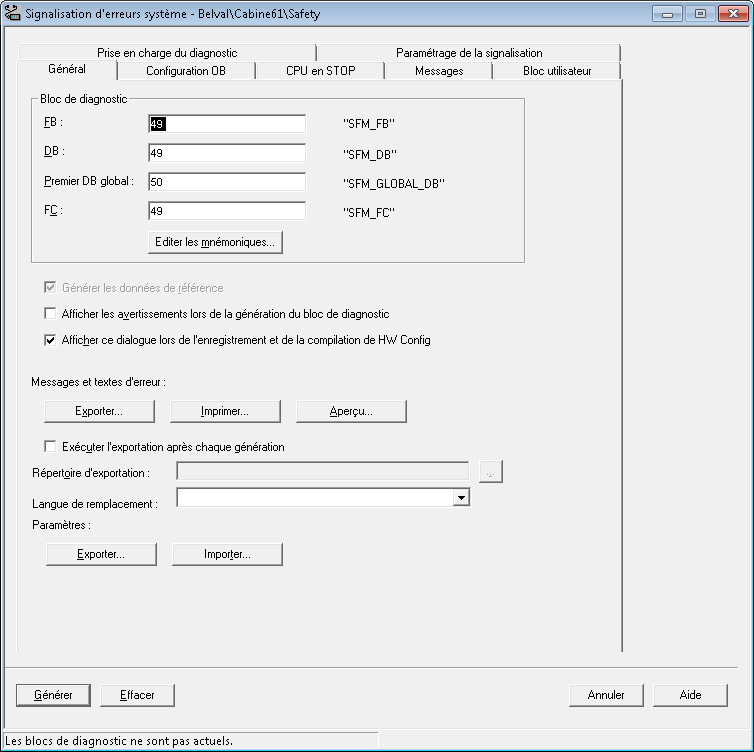Viewport: 754px width, 752px height.
Task: Click the "SFM_GLOBAL_DB" symbol text
Action: [394, 184]
